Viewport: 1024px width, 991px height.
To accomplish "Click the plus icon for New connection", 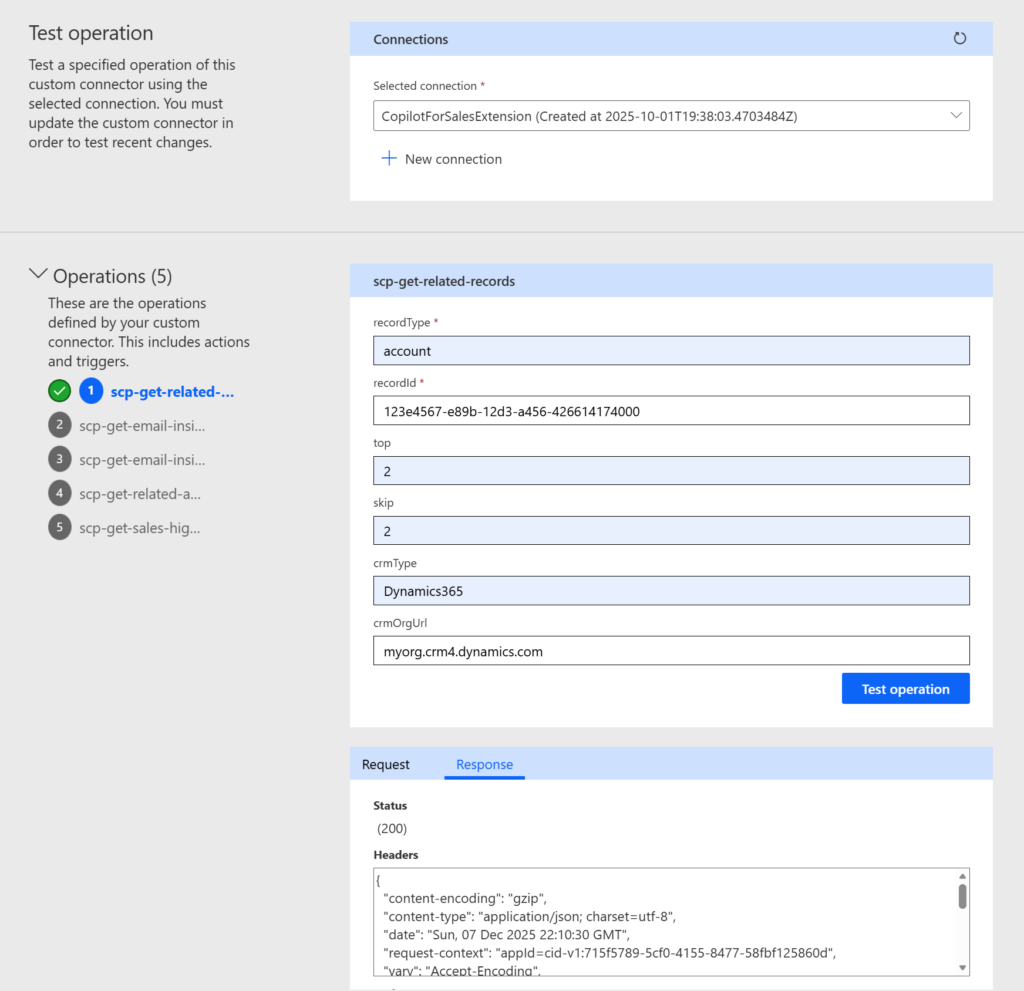I will [389, 159].
